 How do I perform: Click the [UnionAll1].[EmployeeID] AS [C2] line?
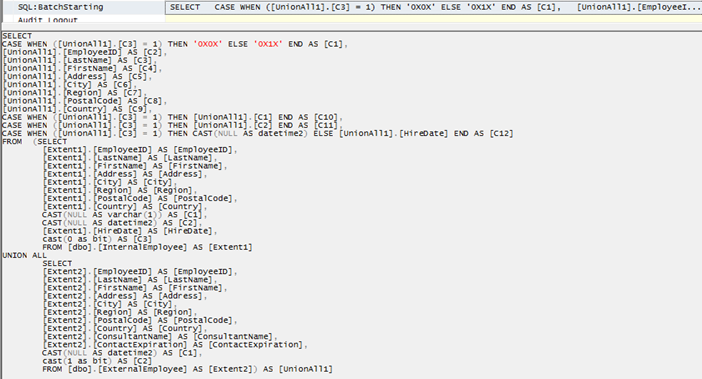click(x=85, y=52)
